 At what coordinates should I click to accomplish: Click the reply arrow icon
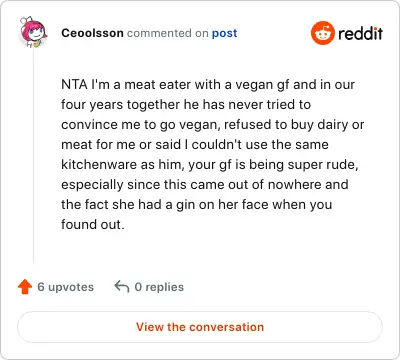pos(122,287)
